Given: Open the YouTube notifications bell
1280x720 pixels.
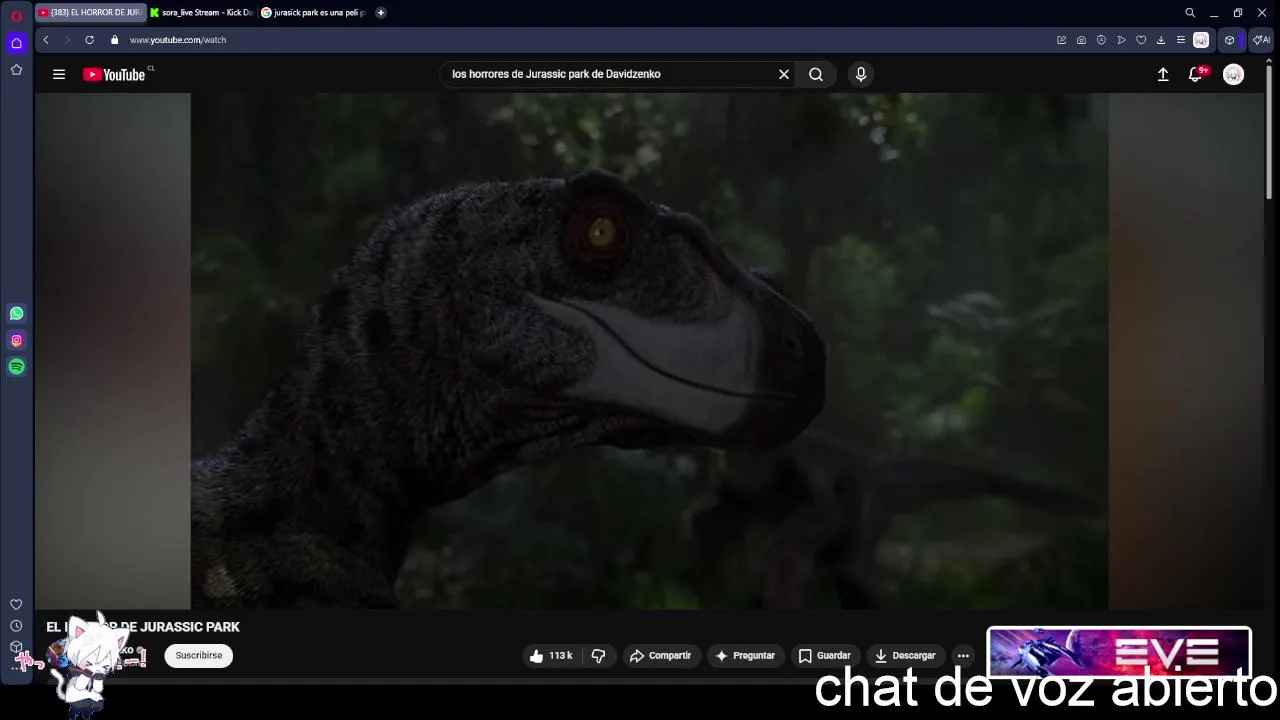Looking at the screenshot, I should click(1195, 74).
